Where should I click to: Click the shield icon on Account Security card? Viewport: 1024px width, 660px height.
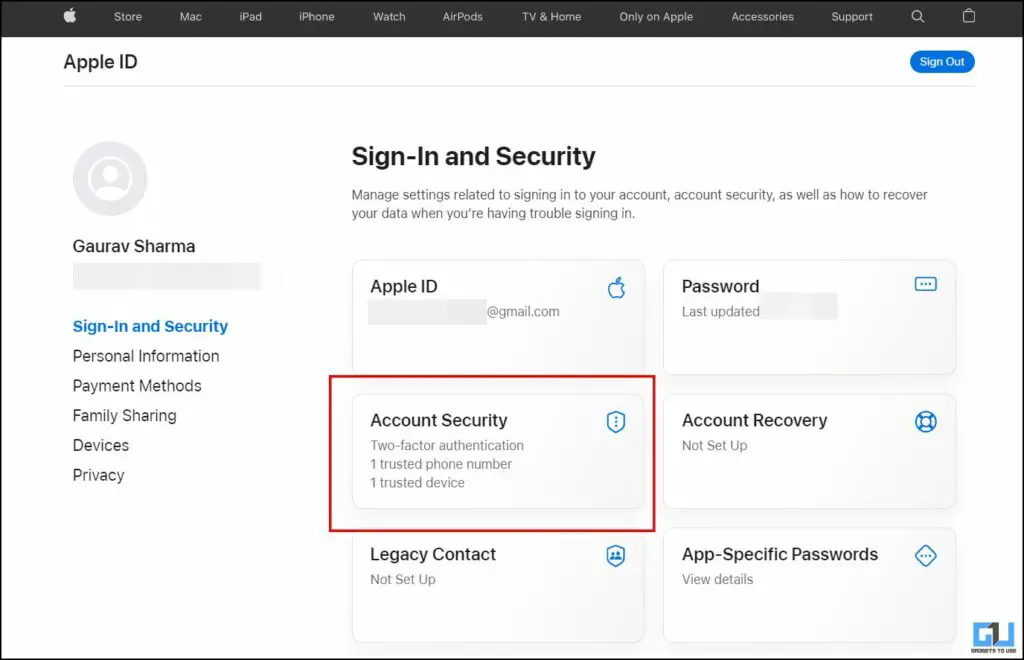coord(616,422)
